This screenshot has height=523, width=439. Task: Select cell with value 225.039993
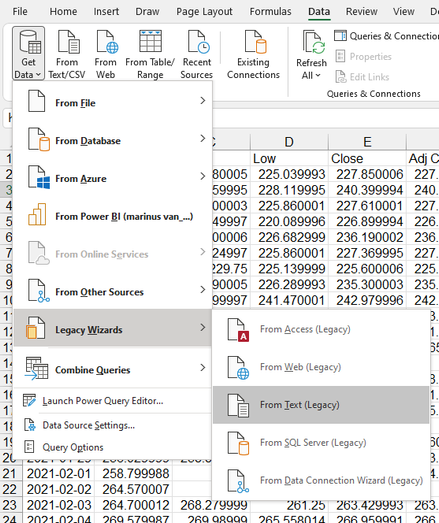[289, 174]
